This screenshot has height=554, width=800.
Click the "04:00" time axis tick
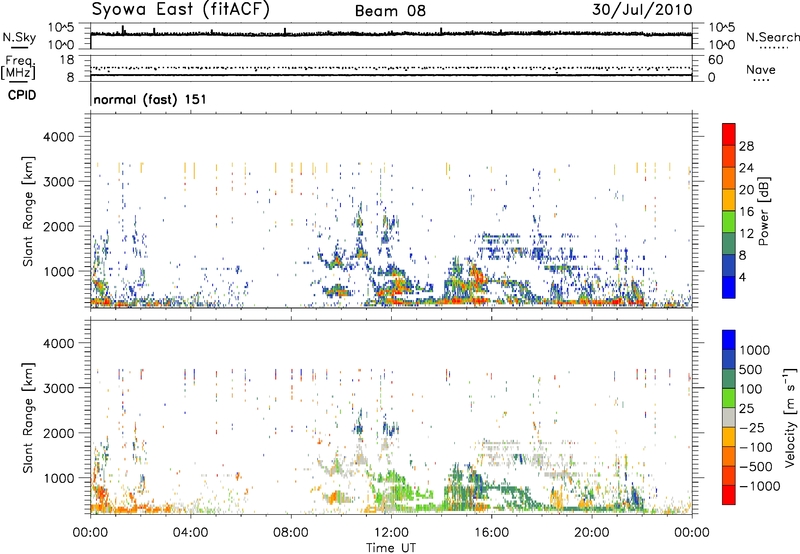(190, 533)
